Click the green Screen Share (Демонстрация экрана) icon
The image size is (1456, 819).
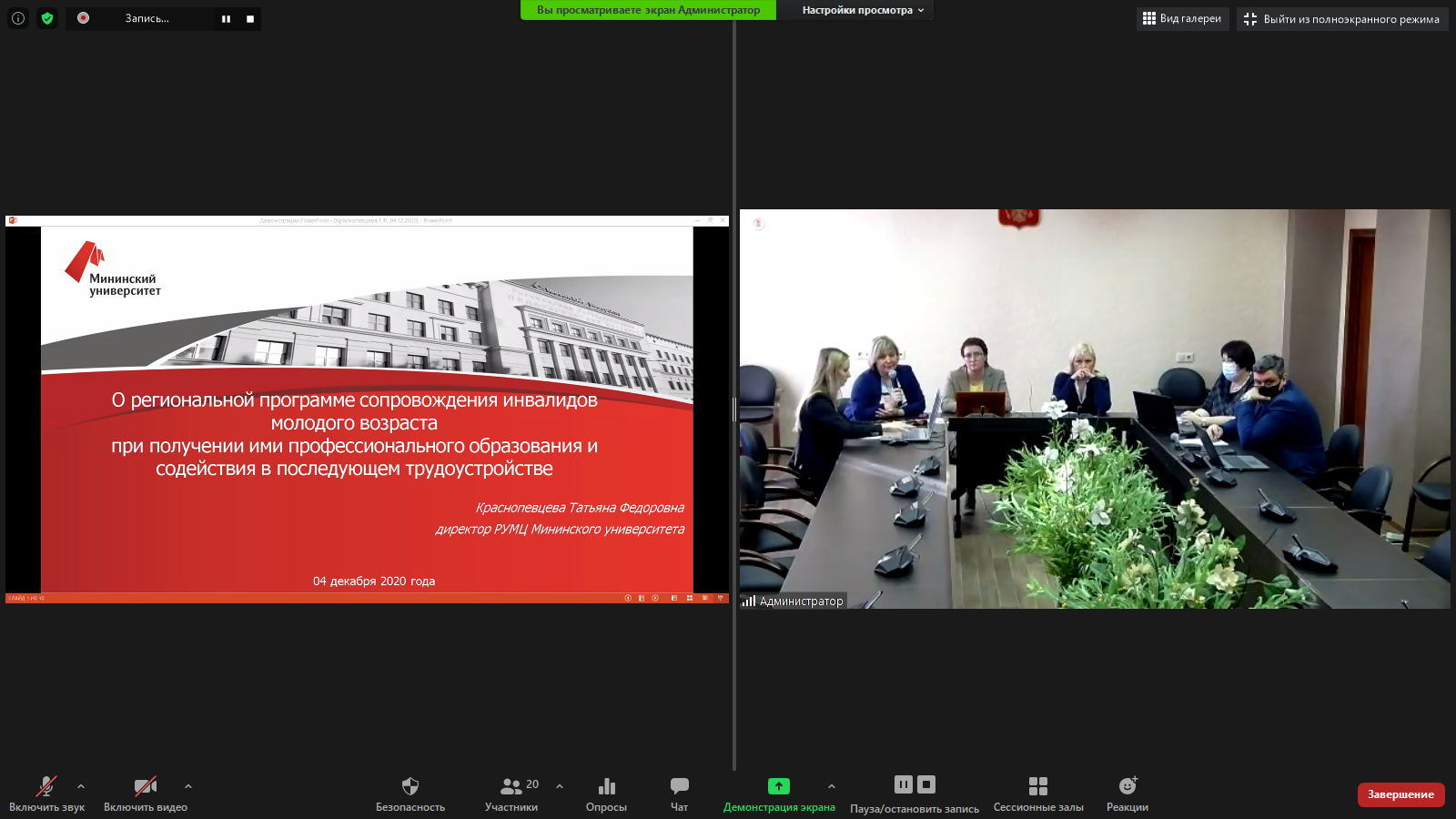pyautogui.click(x=779, y=786)
